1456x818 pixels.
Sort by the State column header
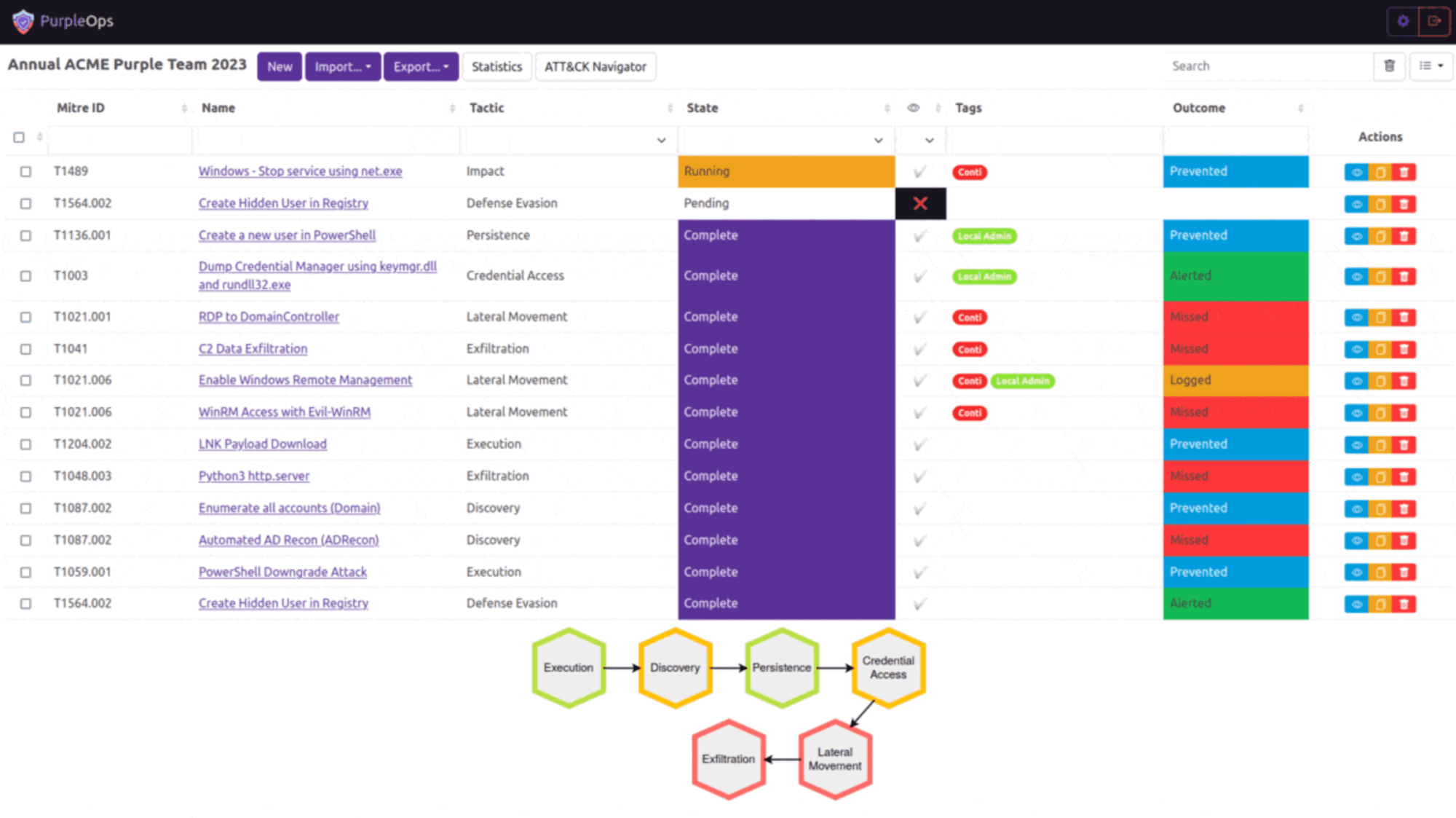click(x=703, y=108)
